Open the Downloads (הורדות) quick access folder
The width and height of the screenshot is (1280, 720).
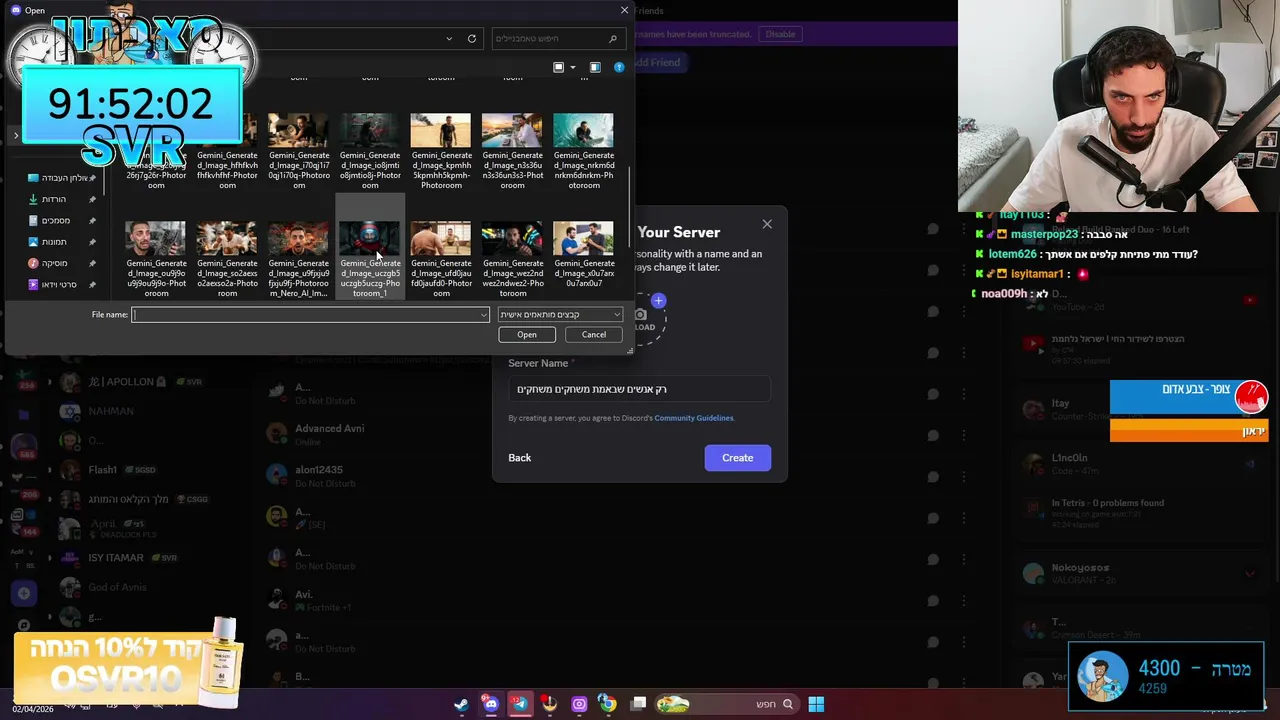tap(48, 199)
